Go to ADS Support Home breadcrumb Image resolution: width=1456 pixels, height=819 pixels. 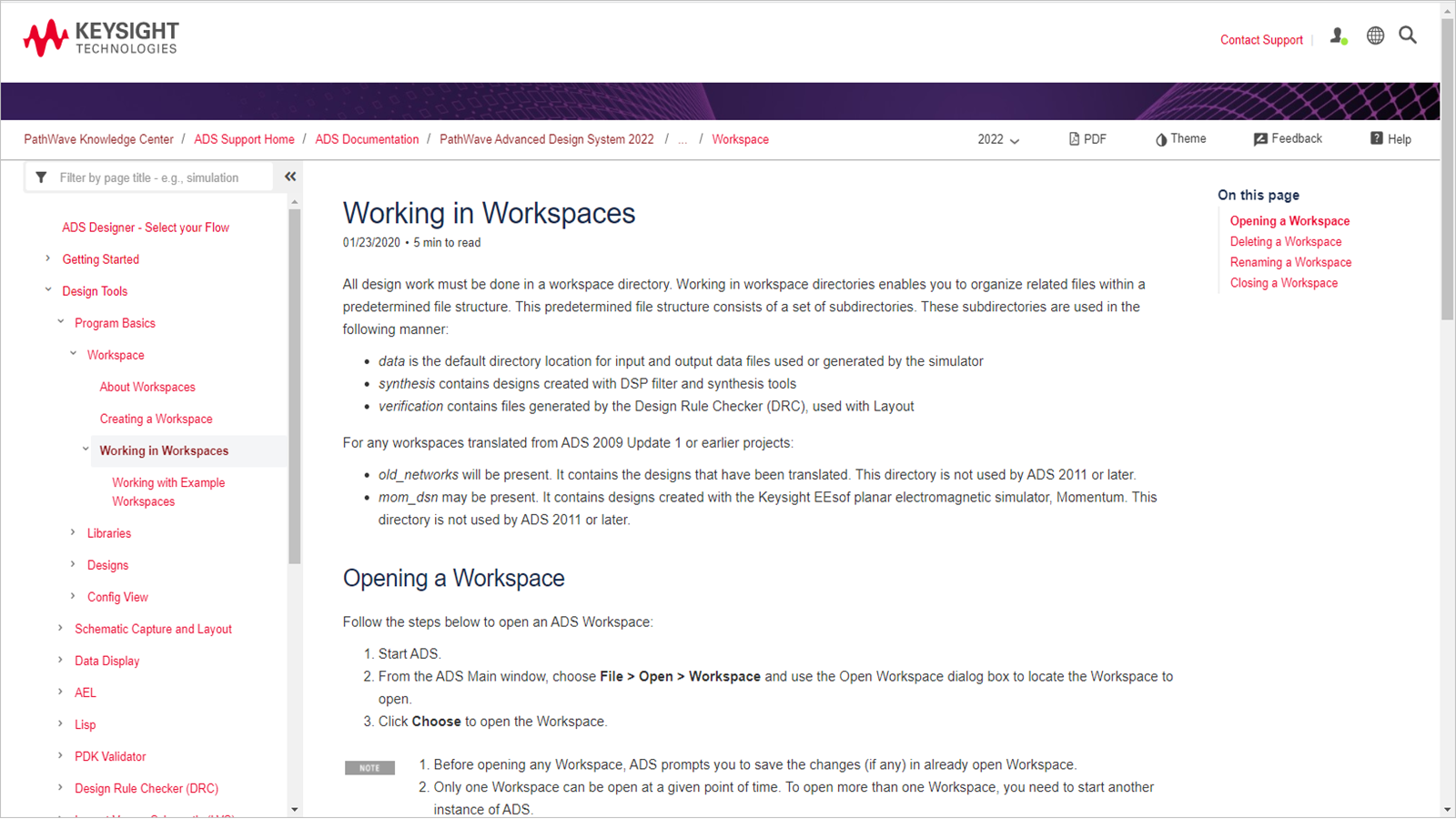(x=244, y=139)
